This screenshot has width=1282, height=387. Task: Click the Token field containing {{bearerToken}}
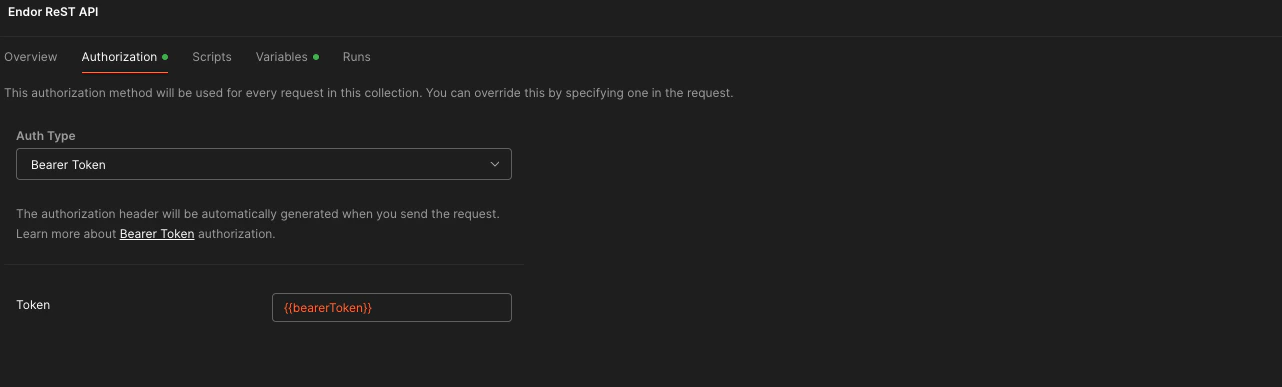click(x=392, y=307)
